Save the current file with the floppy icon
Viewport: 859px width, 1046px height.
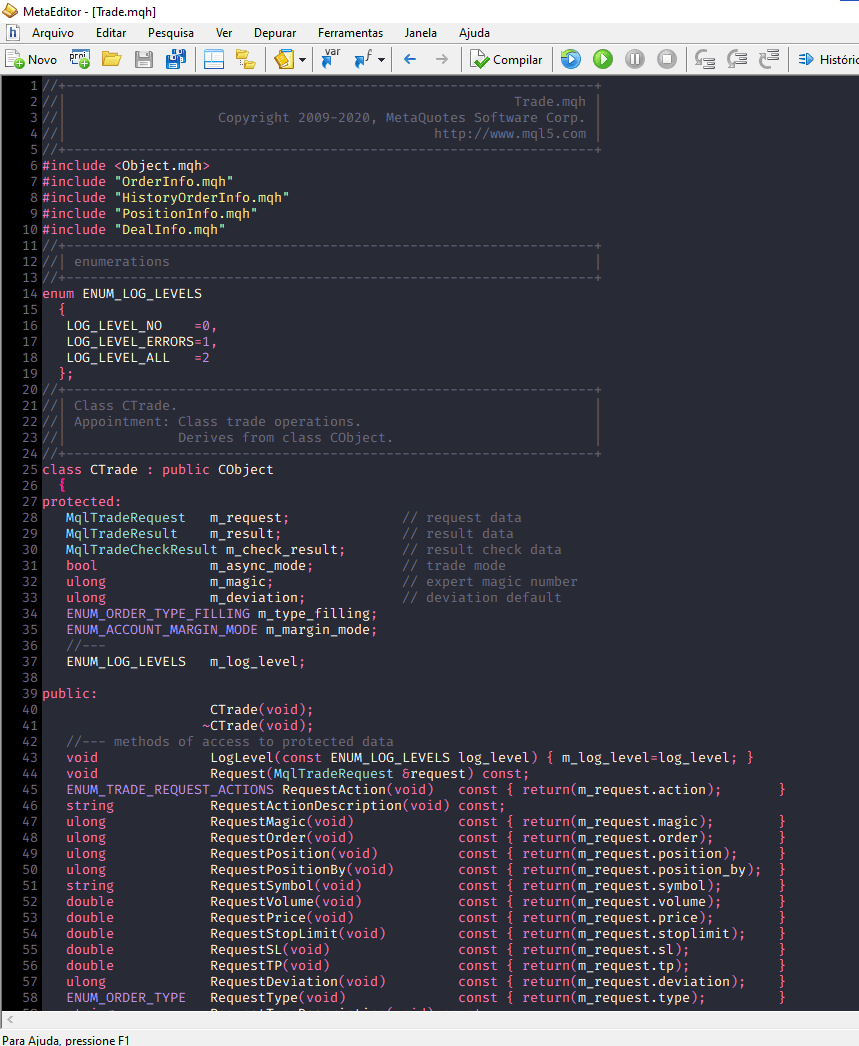pyautogui.click(x=144, y=59)
